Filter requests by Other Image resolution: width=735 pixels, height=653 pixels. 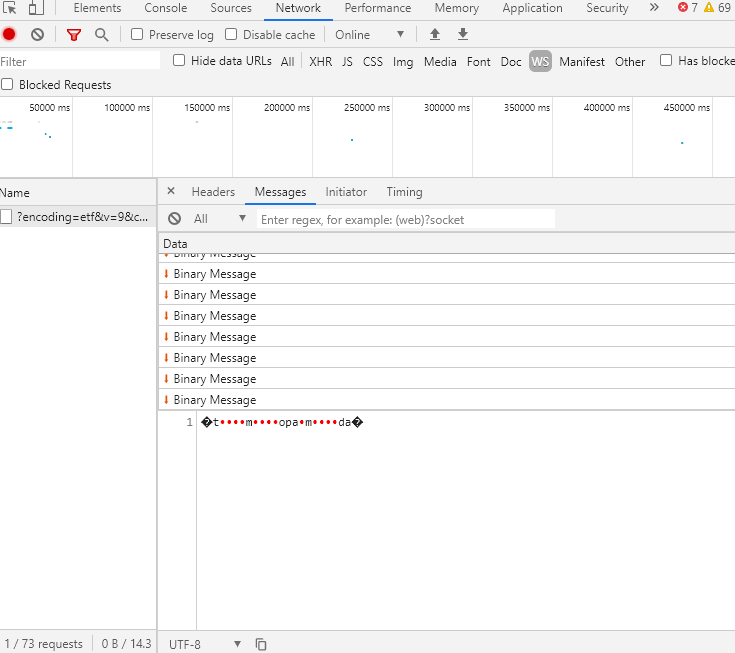[630, 62]
